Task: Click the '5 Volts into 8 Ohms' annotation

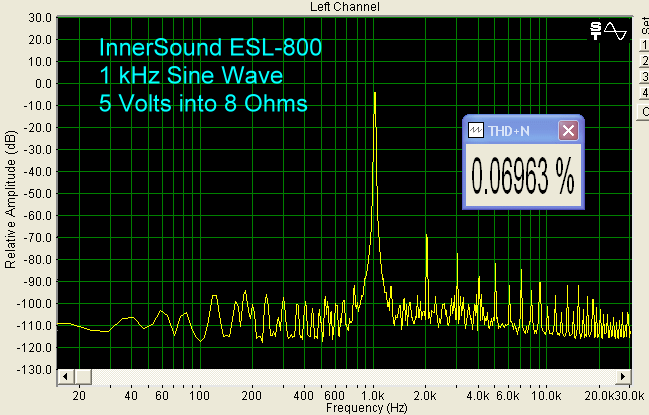Action: coord(203,103)
